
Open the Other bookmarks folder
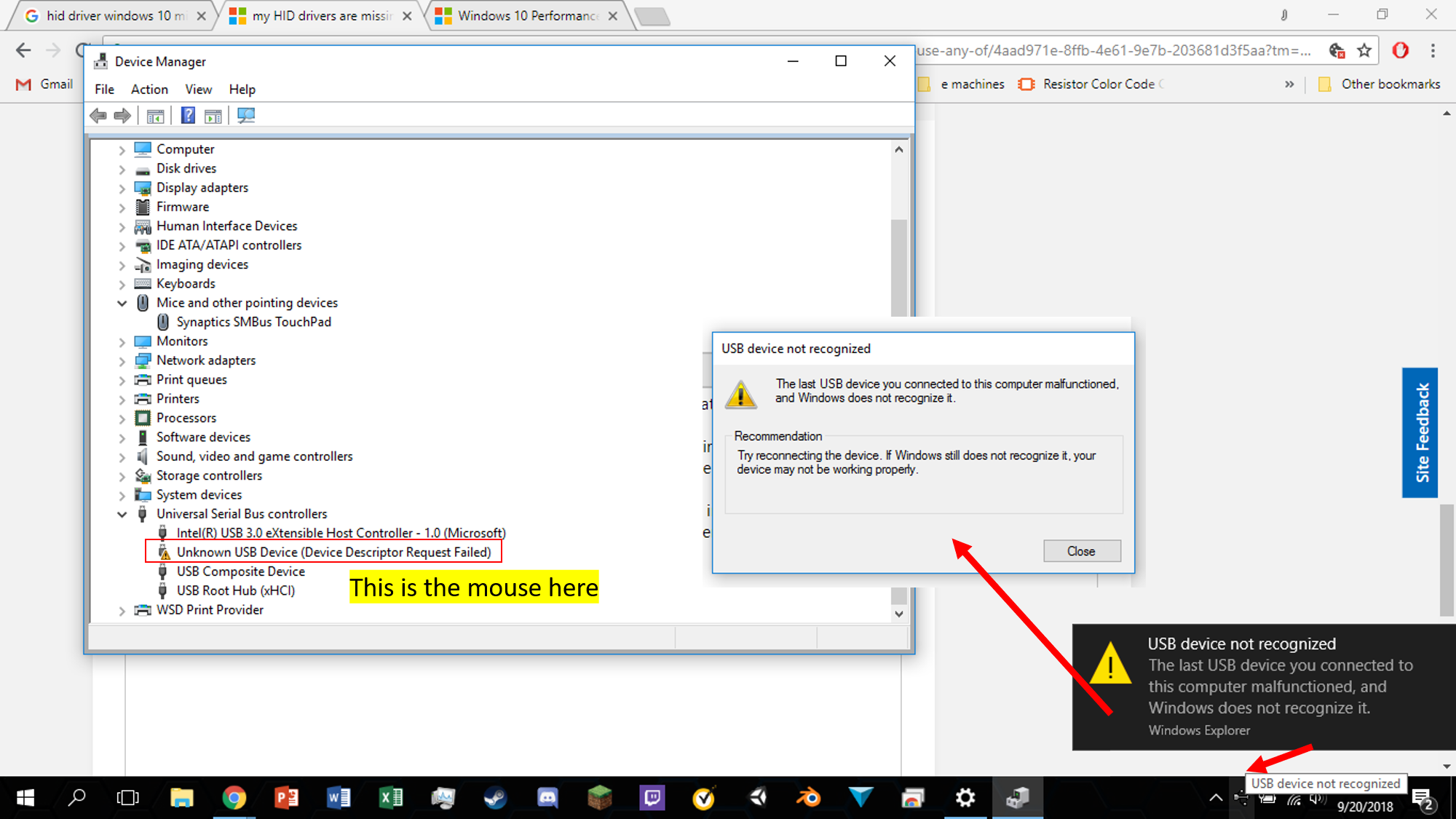click(1379, 84)
